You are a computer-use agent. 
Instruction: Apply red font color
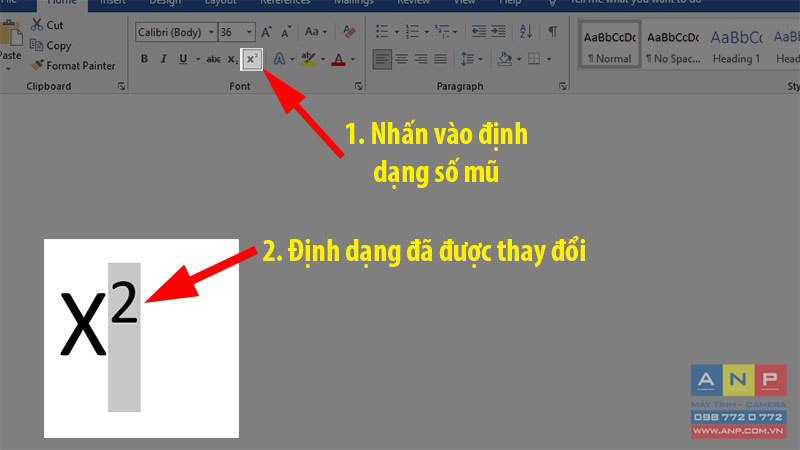click(x=338, y=59)
